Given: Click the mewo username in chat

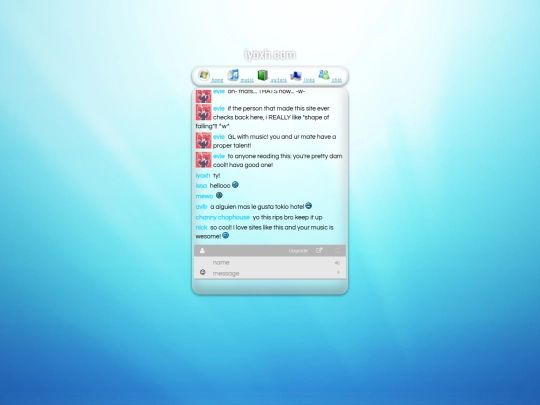Looking at the screenshot, I should click(x=204, y=196).
